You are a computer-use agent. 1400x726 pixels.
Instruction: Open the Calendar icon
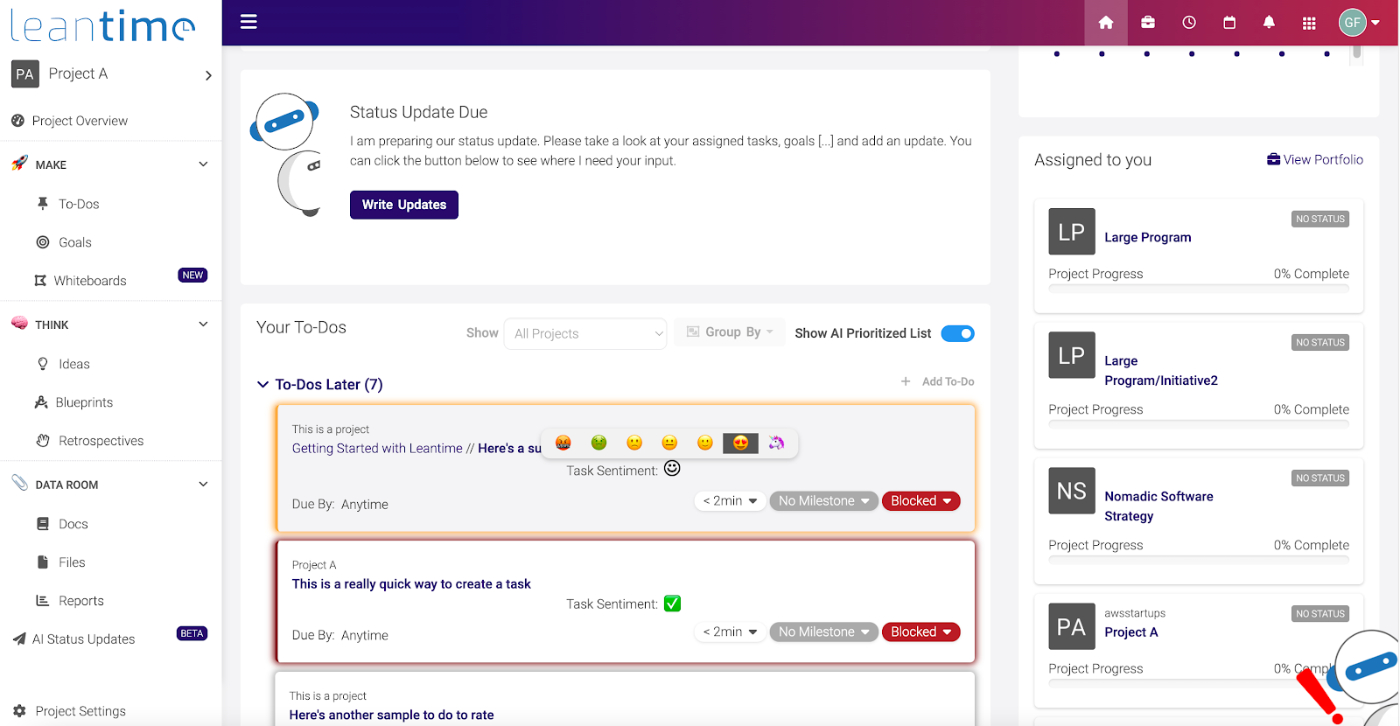coord(1229,21)
